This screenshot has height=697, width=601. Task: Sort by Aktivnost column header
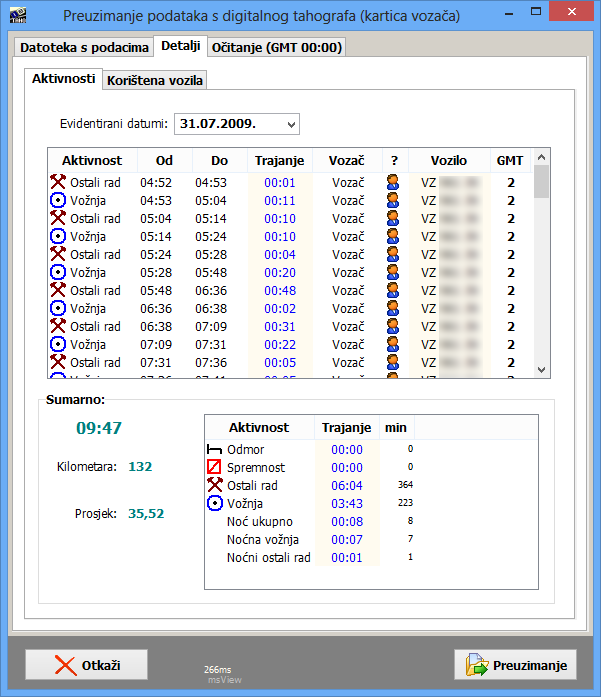click(x=92, y=160)
